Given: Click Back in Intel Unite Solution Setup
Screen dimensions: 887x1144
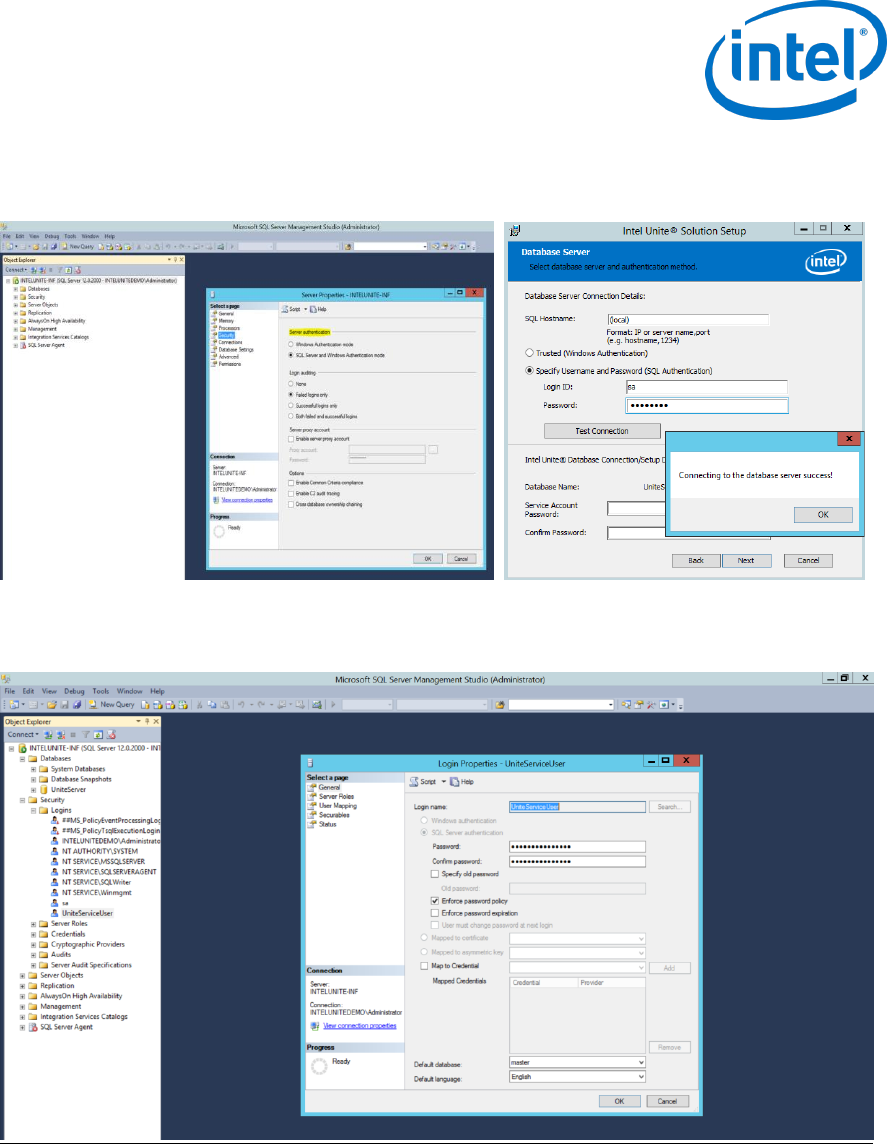Looking at the screenshot, I should (x=696, y=561).
